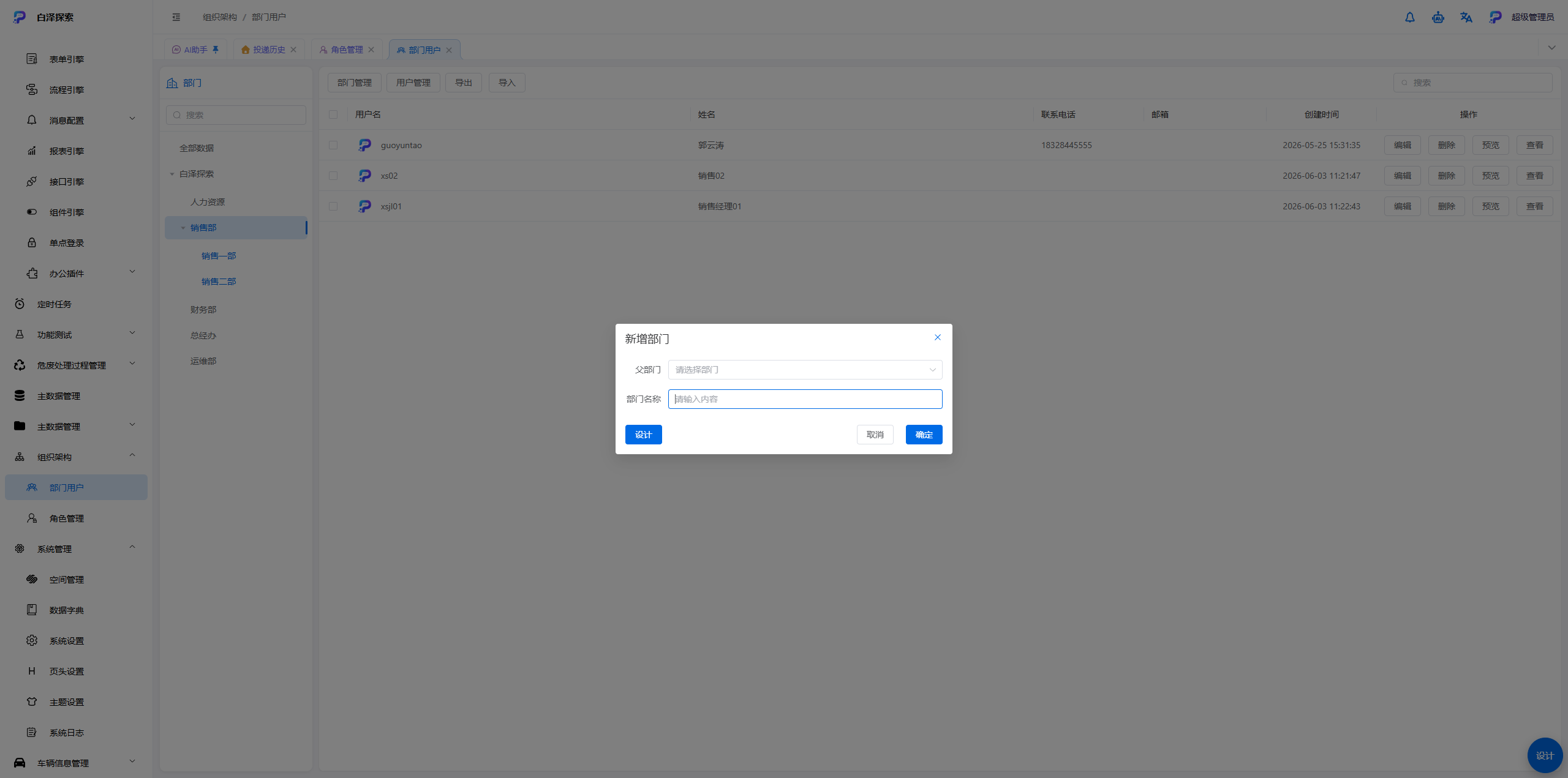Image resolution: width=1568 pixels, height=778 pixels.
Task: Click the 接口引擎 plug icon
Action: pyautogui.click(x=32, y=181)
